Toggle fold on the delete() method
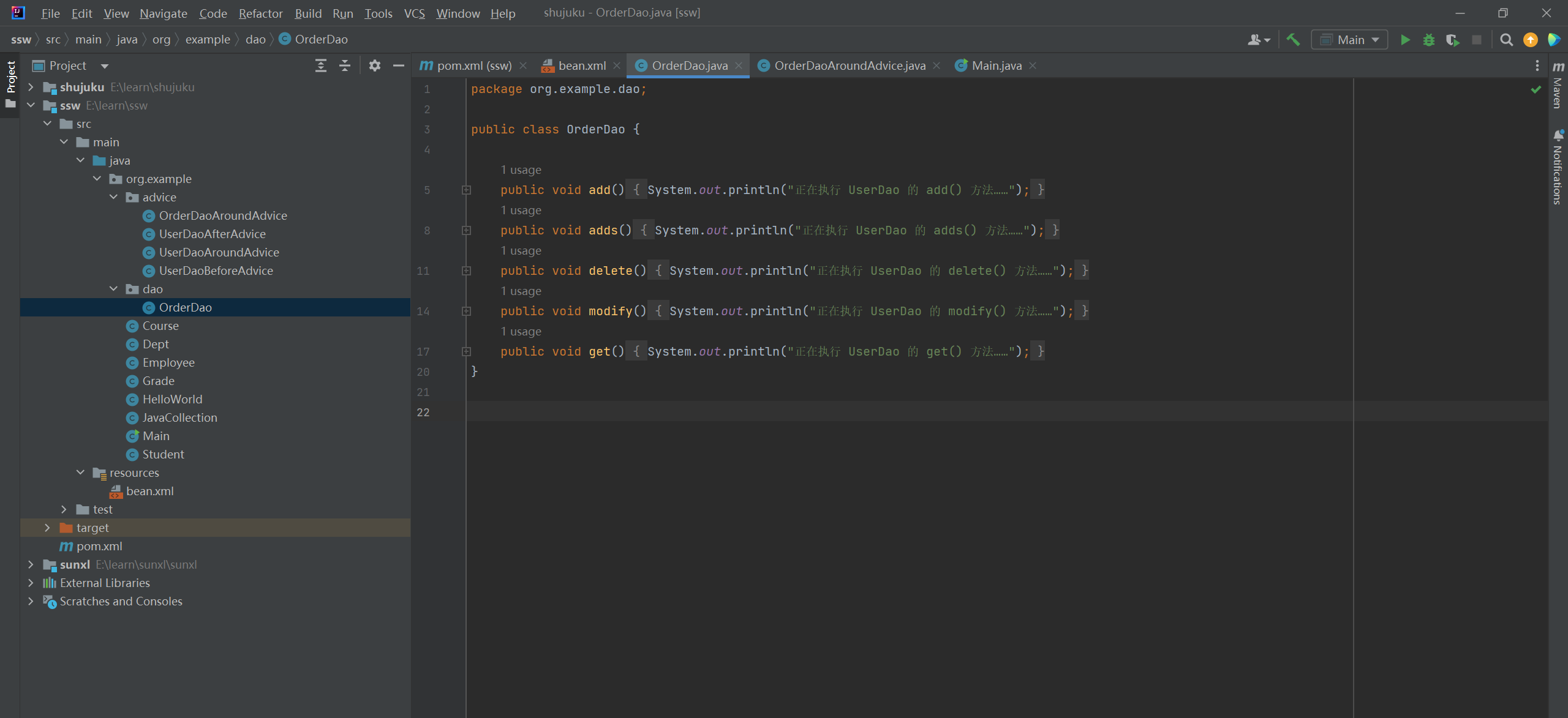1568x718 pixels. pos(466,271)
